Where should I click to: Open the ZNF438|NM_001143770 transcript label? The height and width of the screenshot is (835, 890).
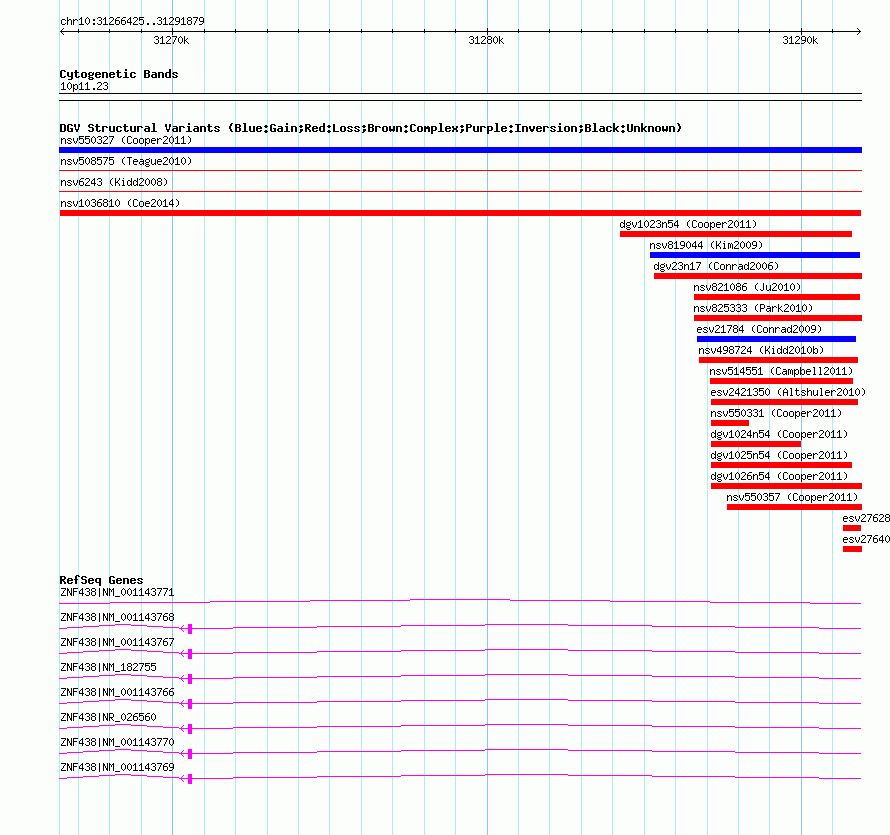(117, 742)
